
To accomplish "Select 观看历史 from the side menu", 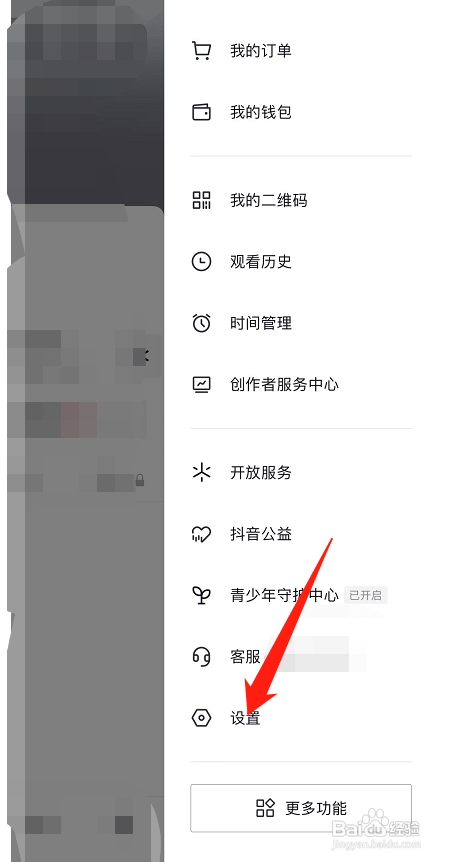I will 301,262.
